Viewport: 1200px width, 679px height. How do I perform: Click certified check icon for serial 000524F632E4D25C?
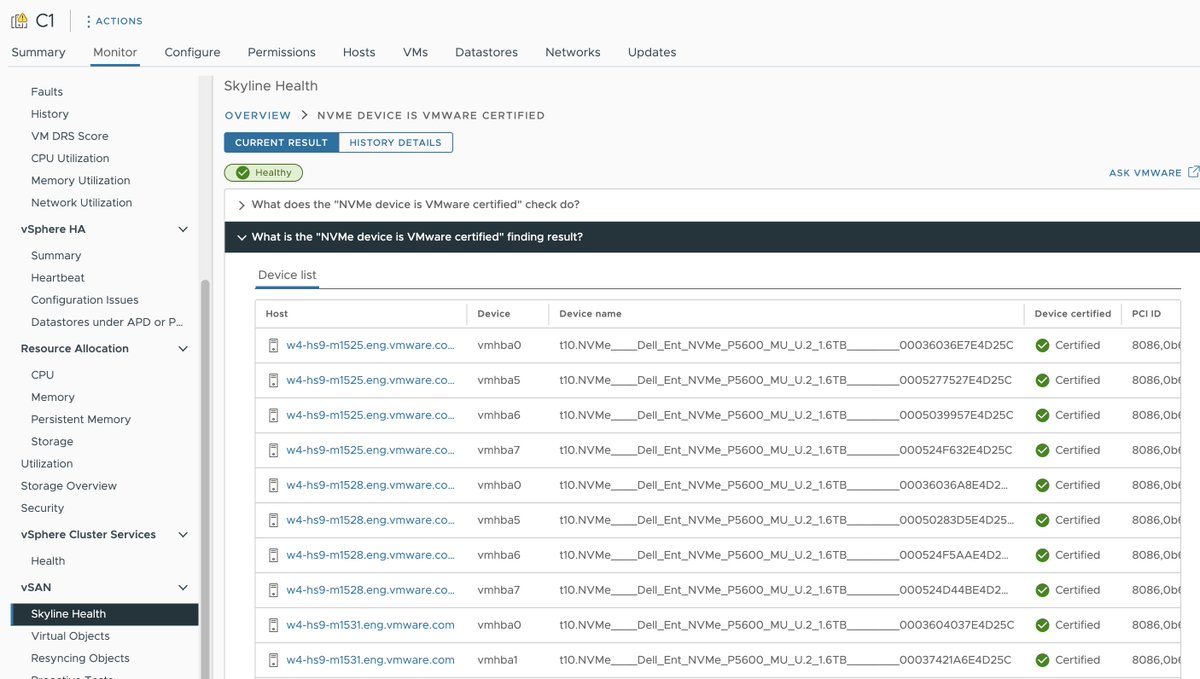1042,450
